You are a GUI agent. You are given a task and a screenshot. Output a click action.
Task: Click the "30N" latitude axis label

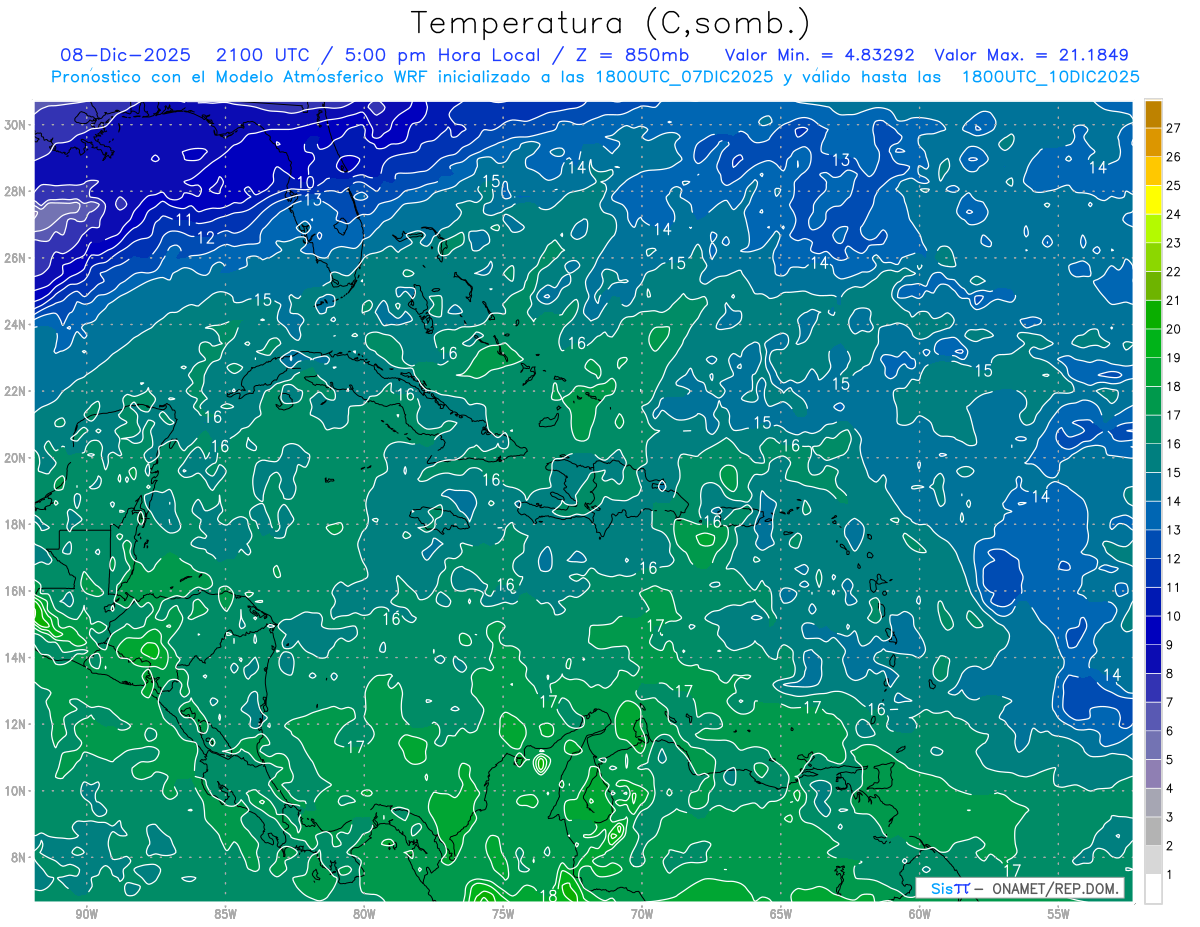click(16, 125)
